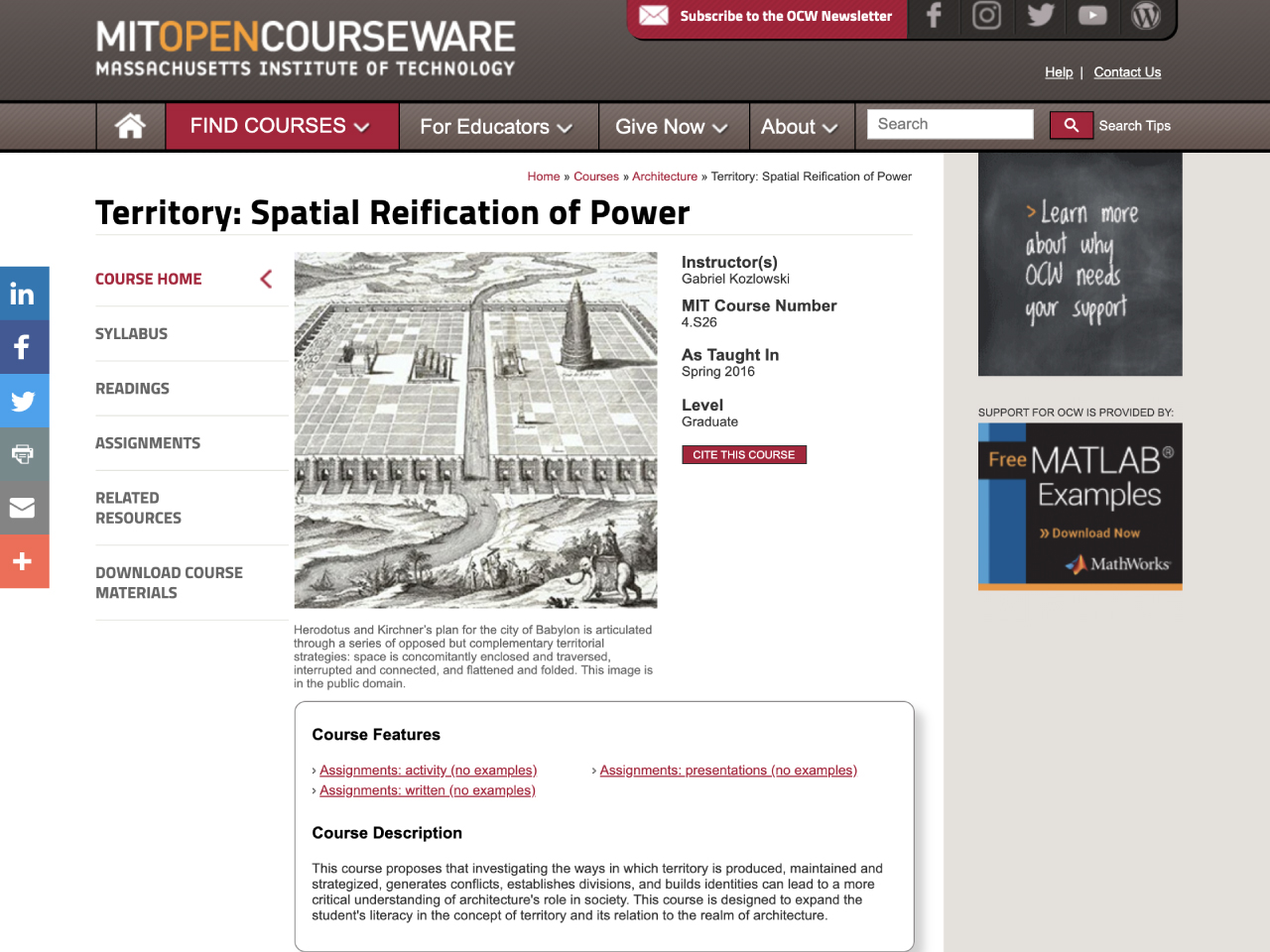This screenshot has width=1270, height=952.
Task: Go to the Home icon in navigation bar
Action: point(130,126)
